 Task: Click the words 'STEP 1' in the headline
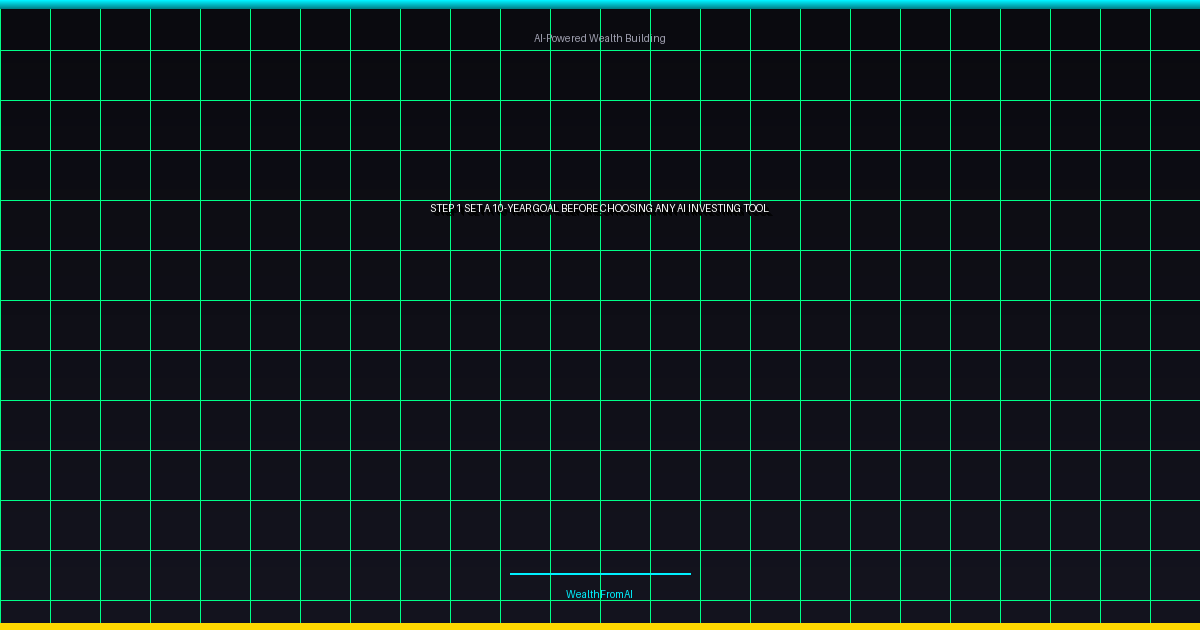tap(445, 208)
